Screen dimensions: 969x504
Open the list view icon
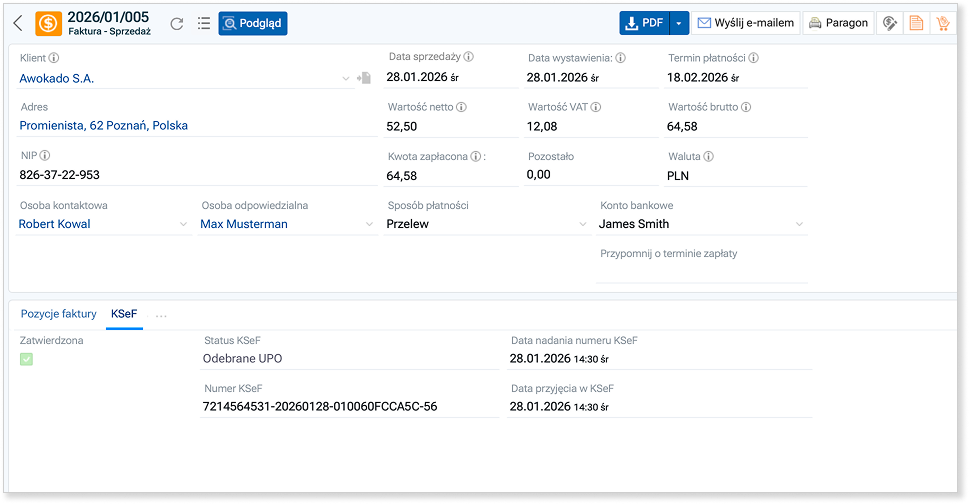pos(204,24)
